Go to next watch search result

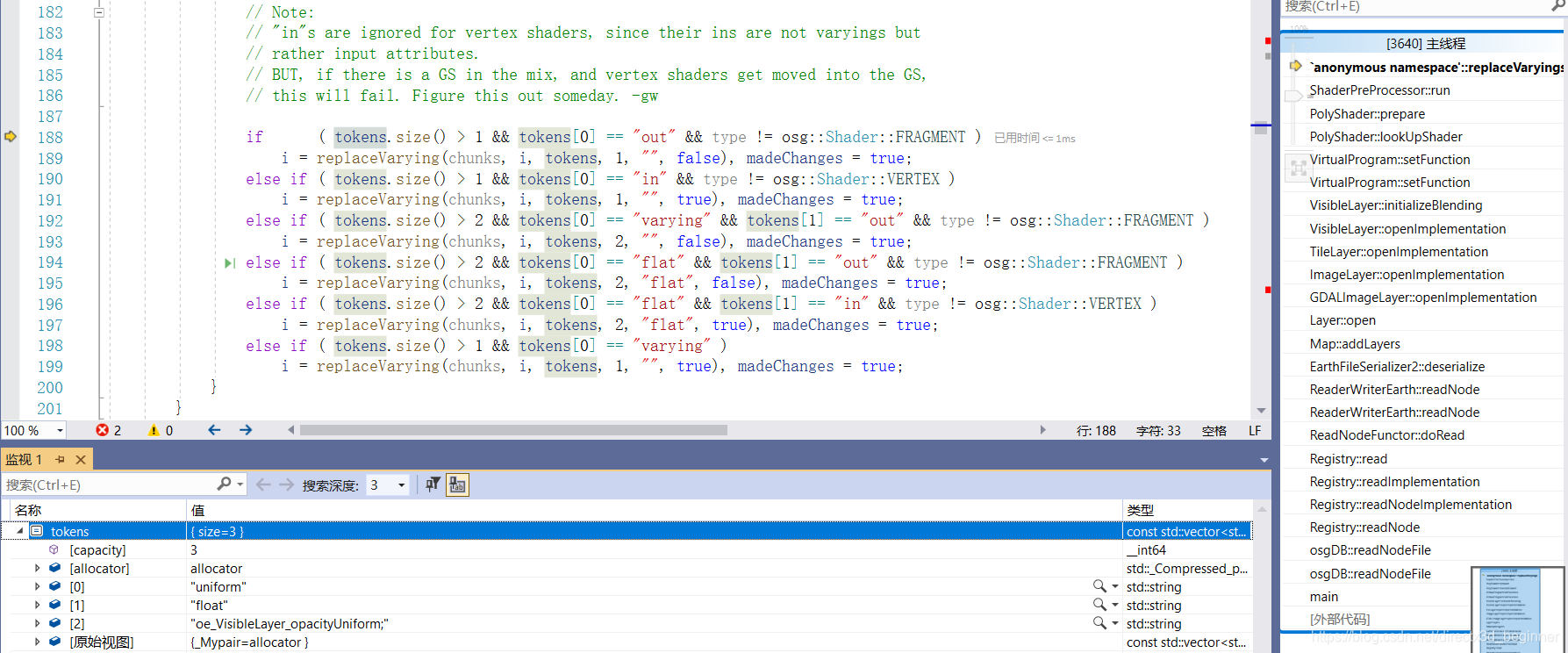click(286, 484)
